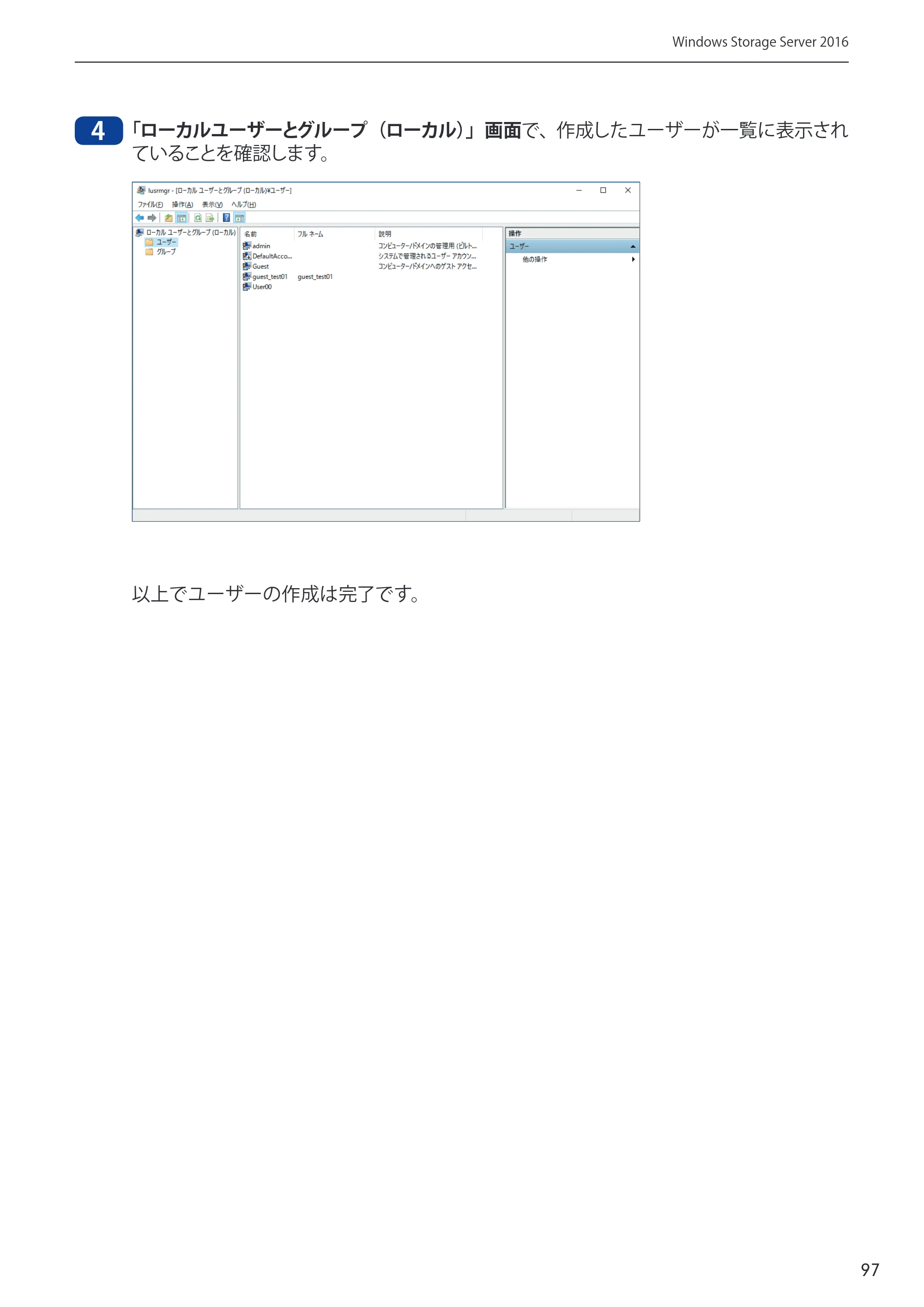
Task: Click Guest description ドメインへのゲスト アクセ...
Action: tap(428, 267)
